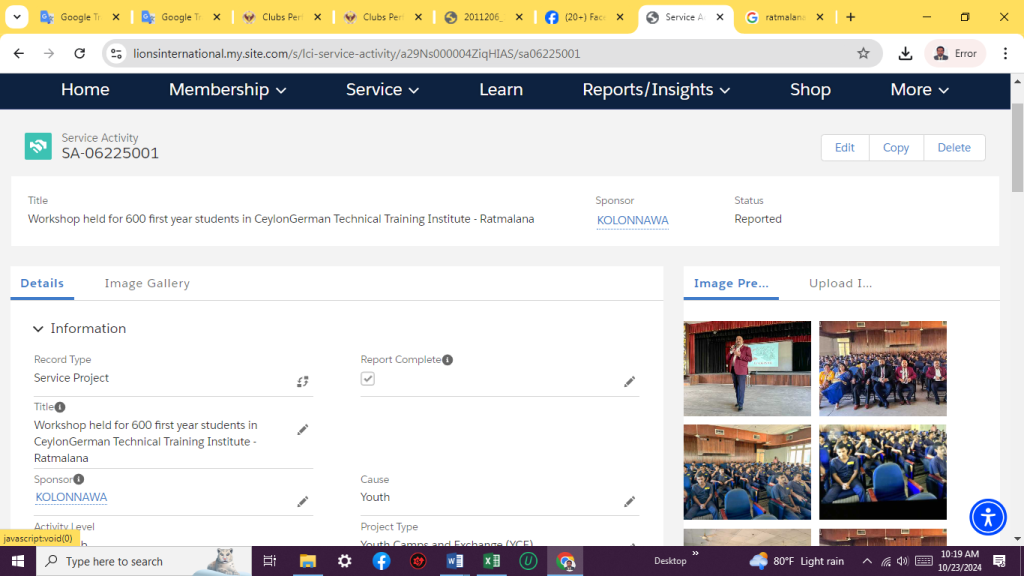Select the Image Preview tab
This screenshot has height=576, width=1024.
[x=731, y=283]
